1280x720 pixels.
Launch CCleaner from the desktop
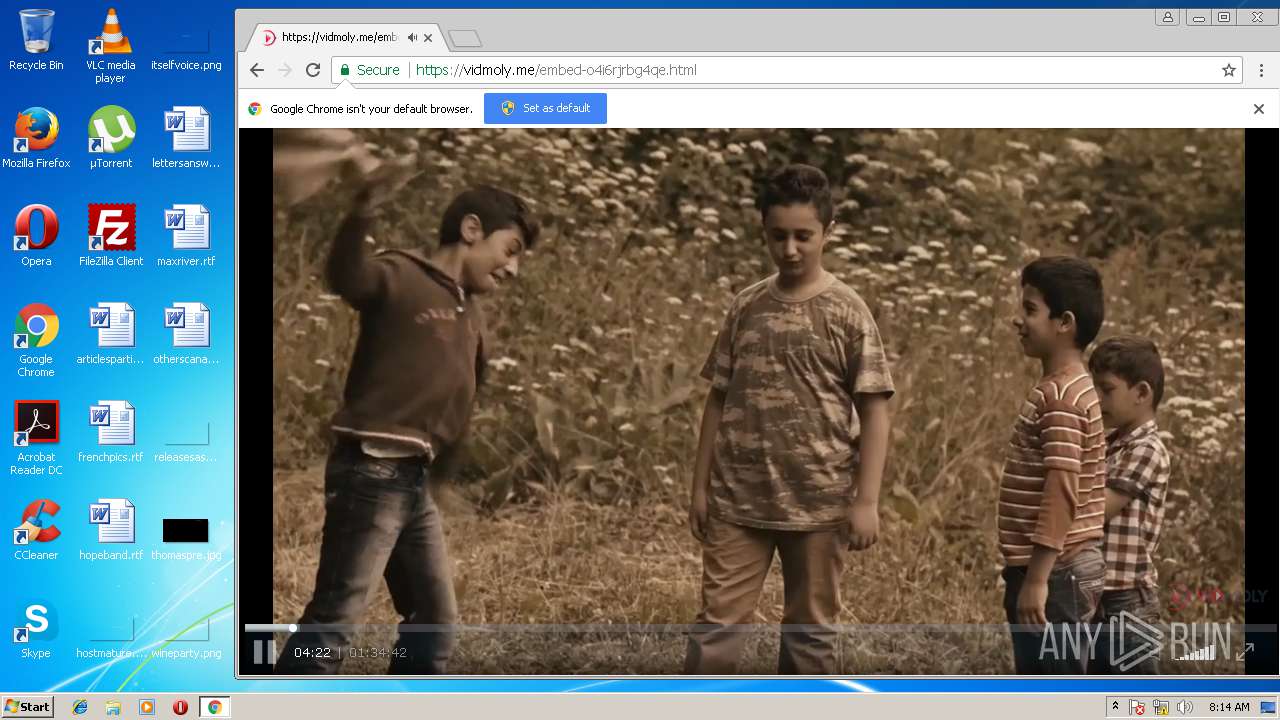pyautogui.click(x=36, y=530)
